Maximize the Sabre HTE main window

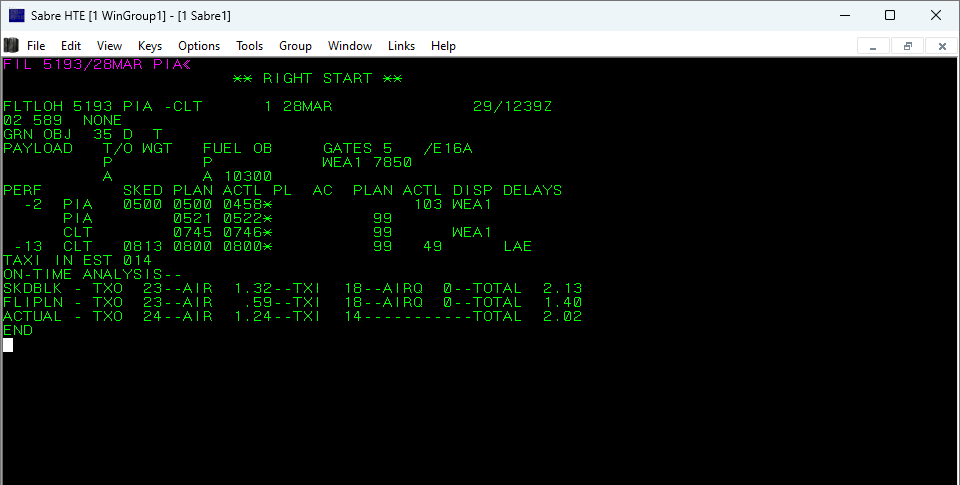[890, 15]
